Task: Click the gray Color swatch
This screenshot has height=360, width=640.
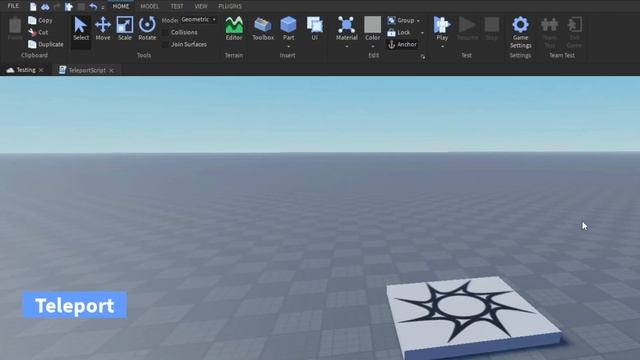Action: pos(372,24)
